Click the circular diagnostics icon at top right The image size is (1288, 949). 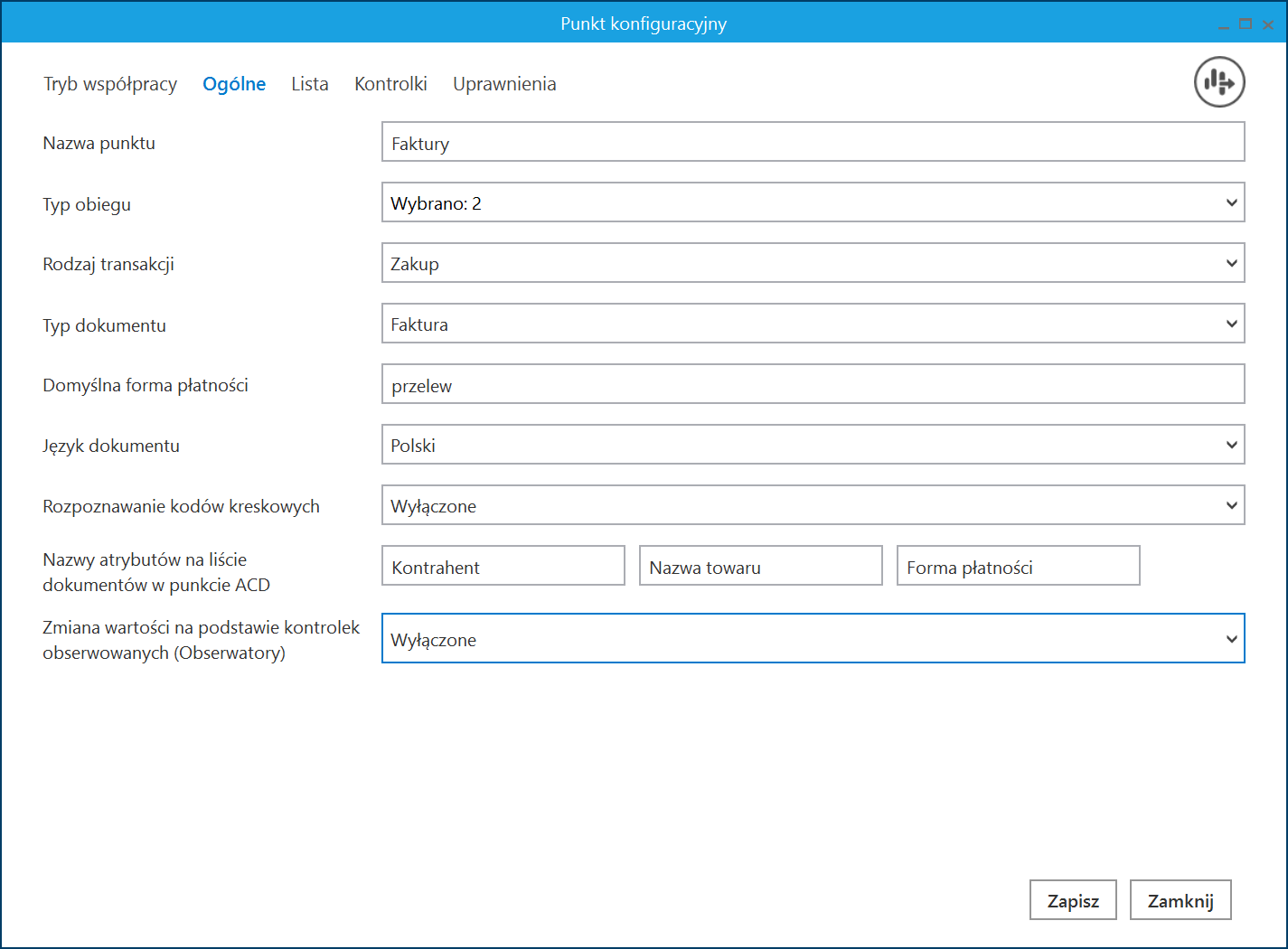point(1219,82)
